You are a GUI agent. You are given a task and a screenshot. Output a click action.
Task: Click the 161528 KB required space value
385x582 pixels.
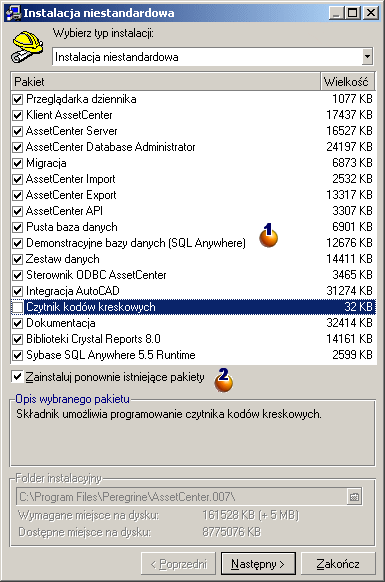coord(251,515)
